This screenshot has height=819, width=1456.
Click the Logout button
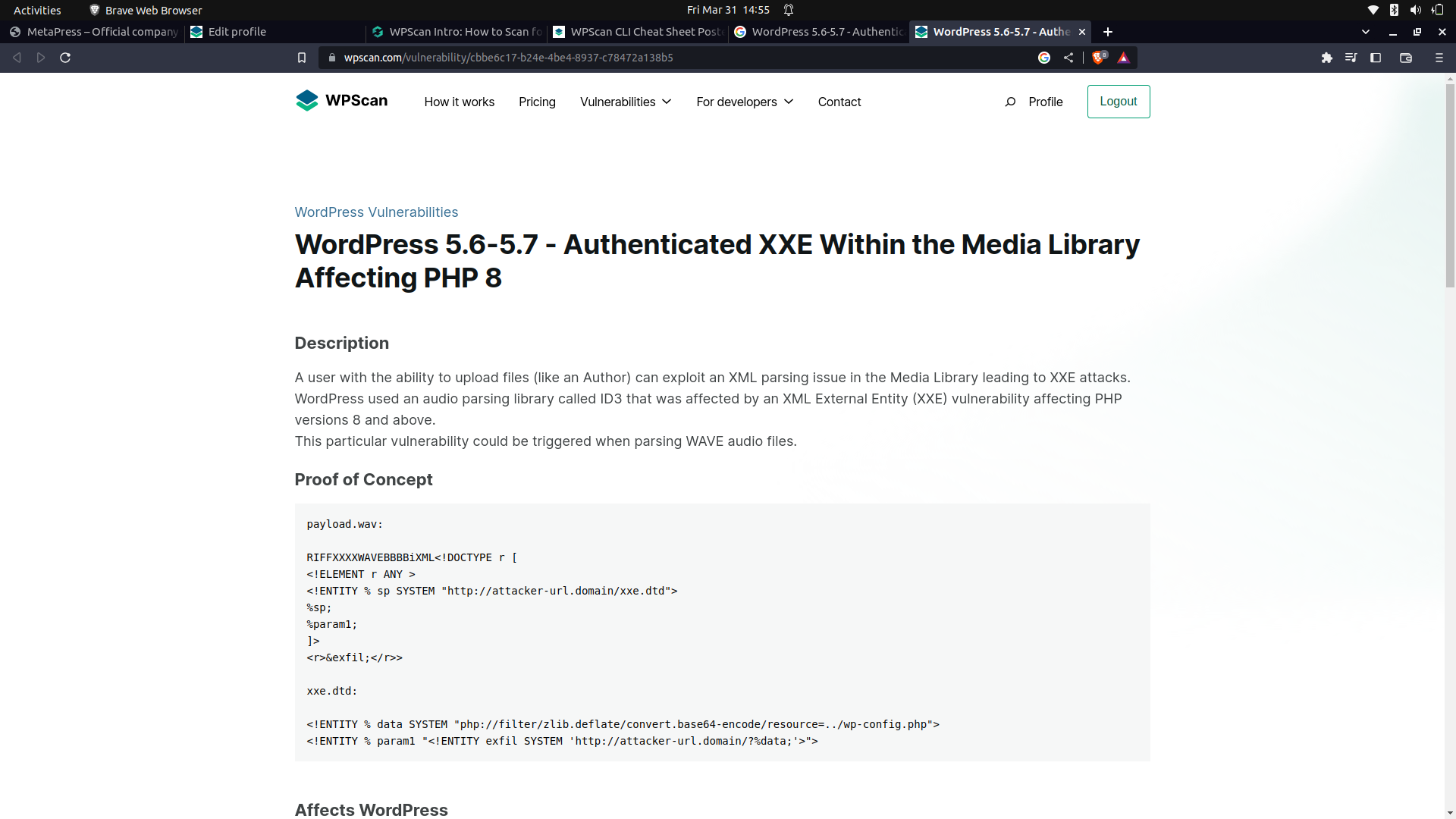1119,101
